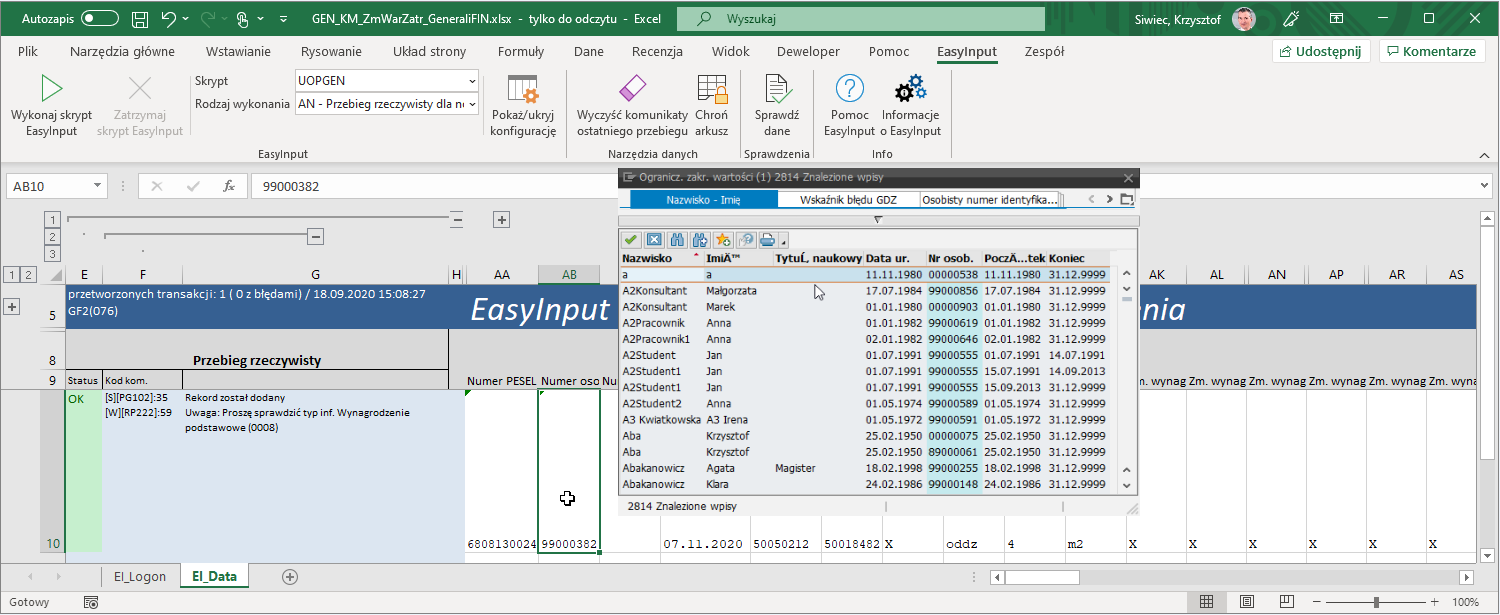This screenshot has height=615, width=1500.
Task: Run the EasyInput script
Action: pyautogui.click(x=51, y=105)
